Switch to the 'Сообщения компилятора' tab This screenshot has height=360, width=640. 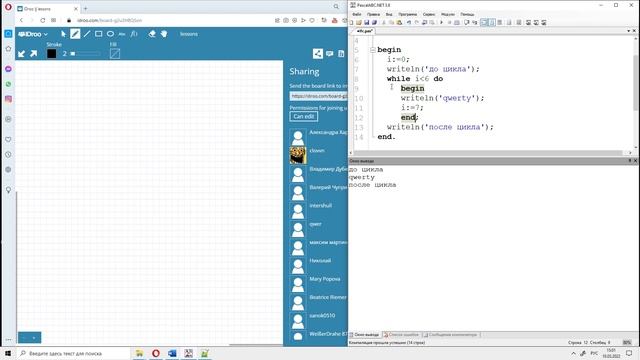pyautogui.click(x=451, y=335)
